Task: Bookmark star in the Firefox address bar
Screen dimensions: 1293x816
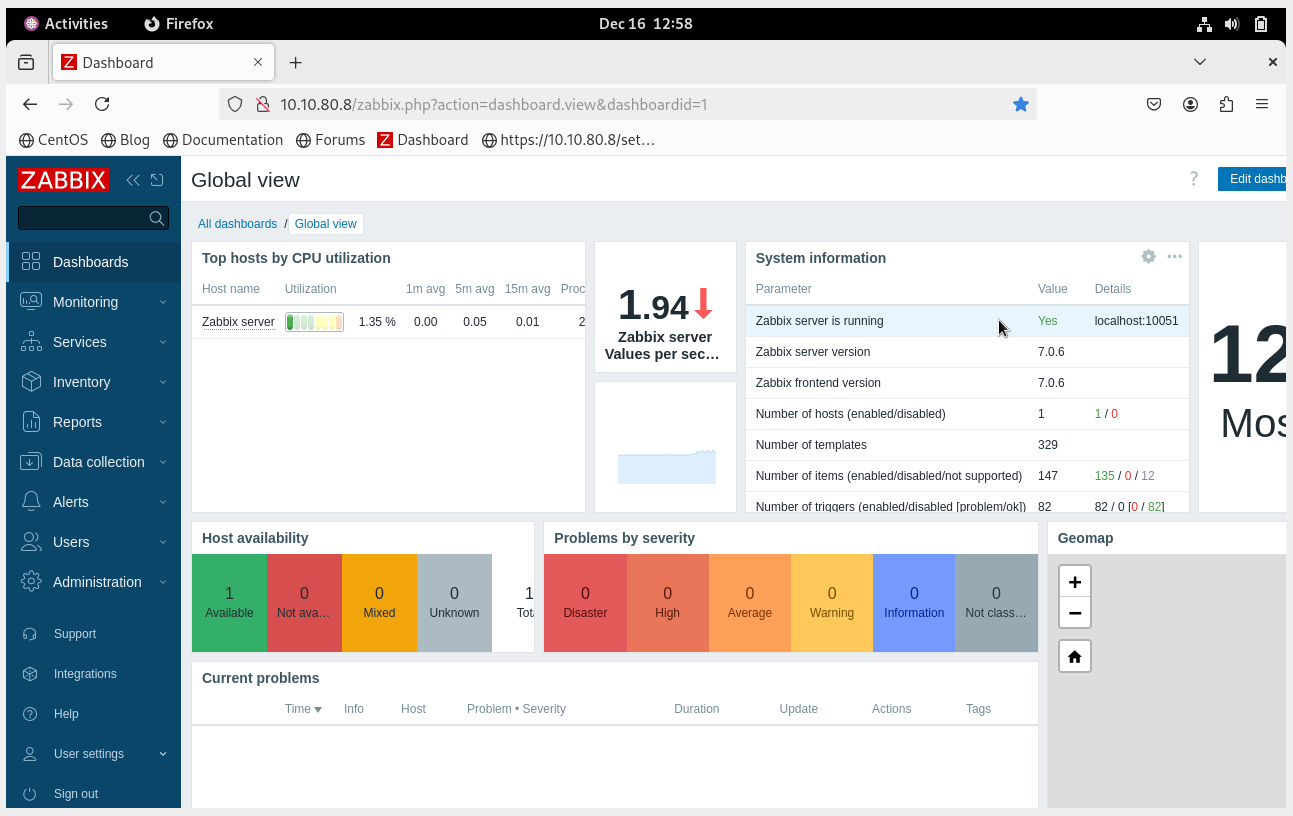Action: 1021,104
